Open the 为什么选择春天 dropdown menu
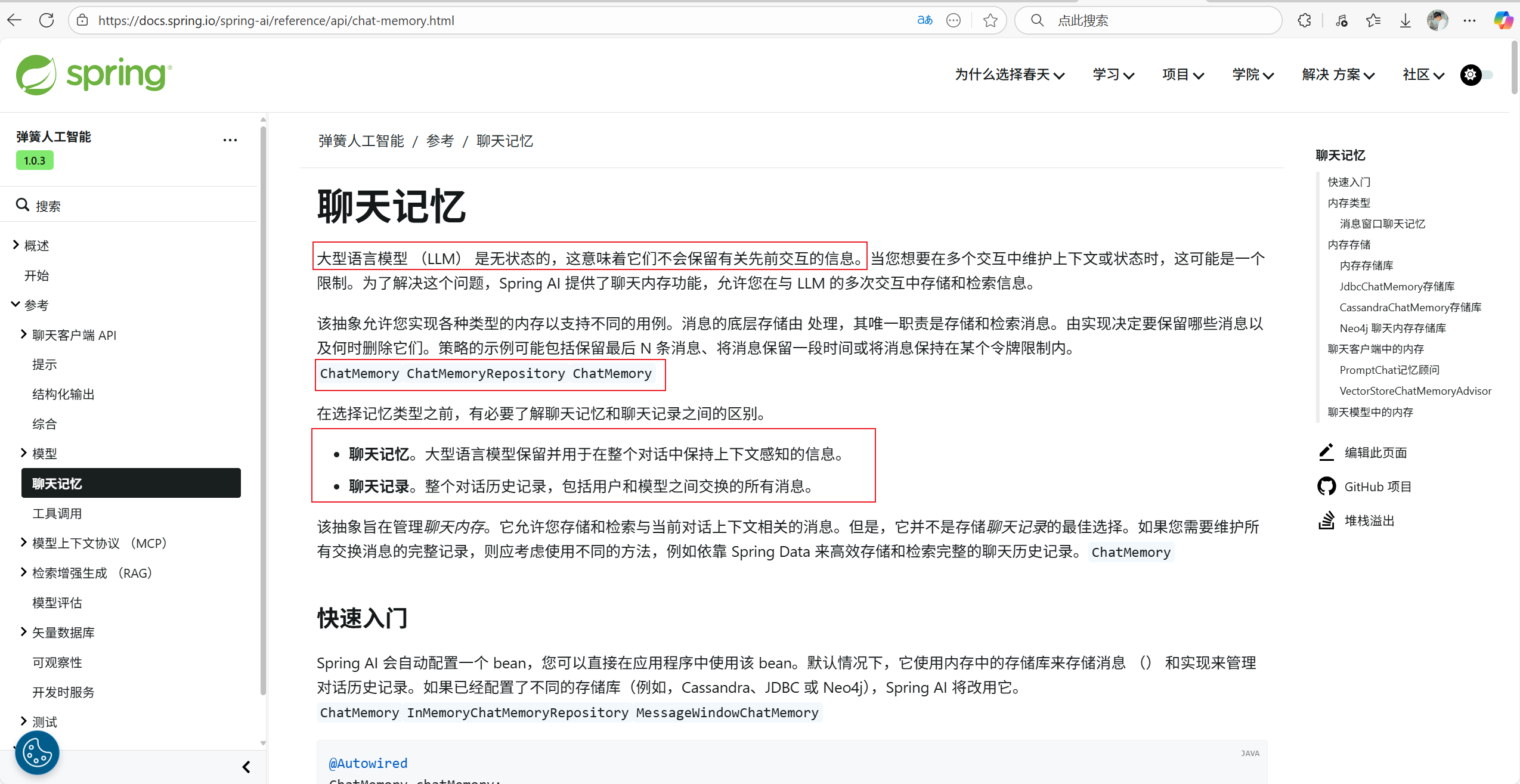 click(x=1010, y=75)
